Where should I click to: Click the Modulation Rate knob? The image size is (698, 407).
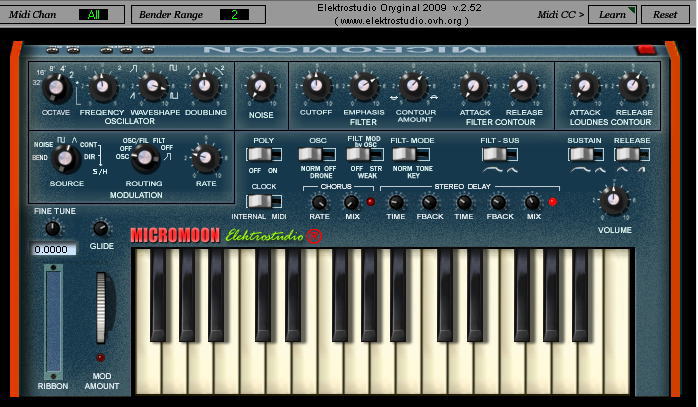pyautogui.click(x=206, y=157)
